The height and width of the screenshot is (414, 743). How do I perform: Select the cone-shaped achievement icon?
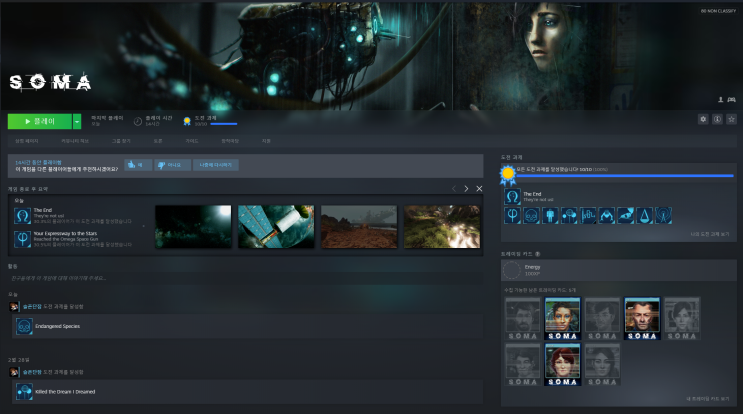pos(644,216)
